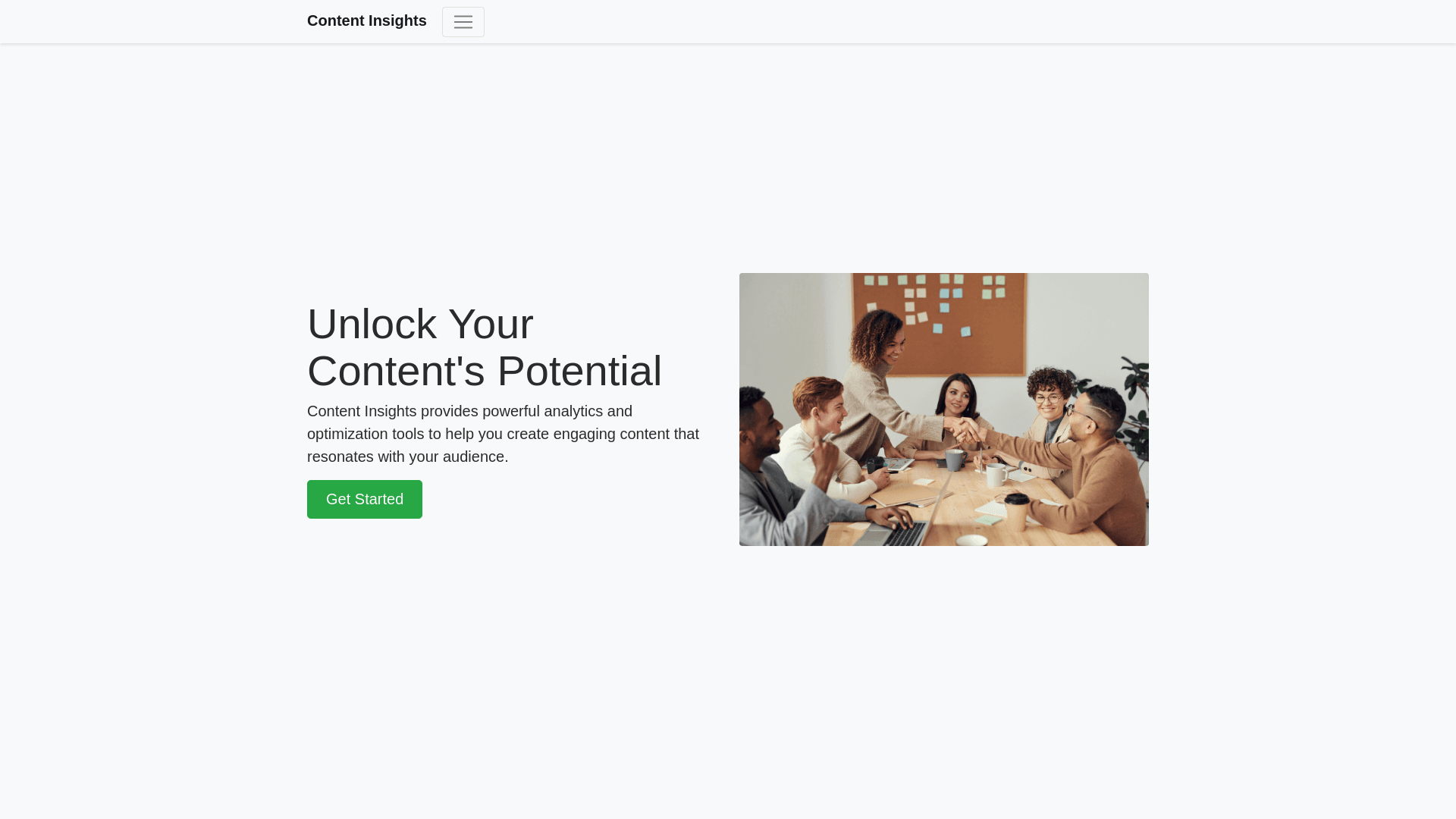Screen dimensions: 1456x819
Task: Go to the Content Insights home link
Action: [x=367, y=20]
